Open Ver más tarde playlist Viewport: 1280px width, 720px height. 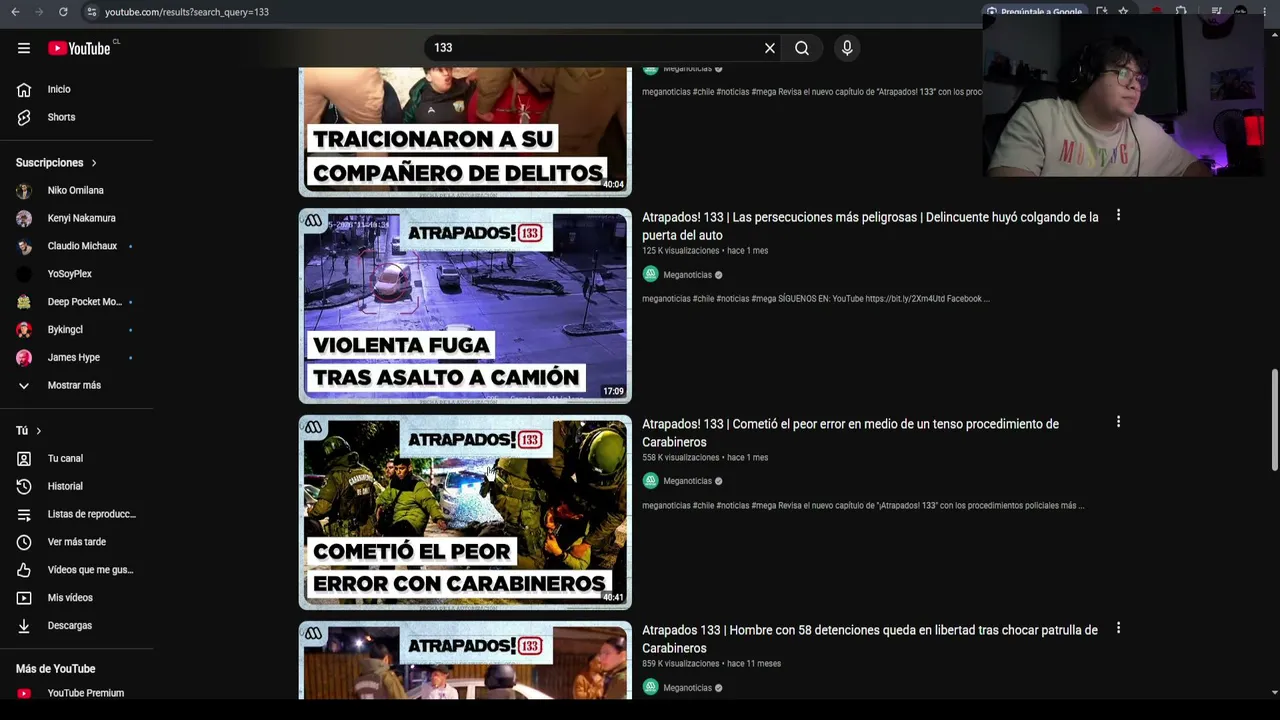point(76,542)
